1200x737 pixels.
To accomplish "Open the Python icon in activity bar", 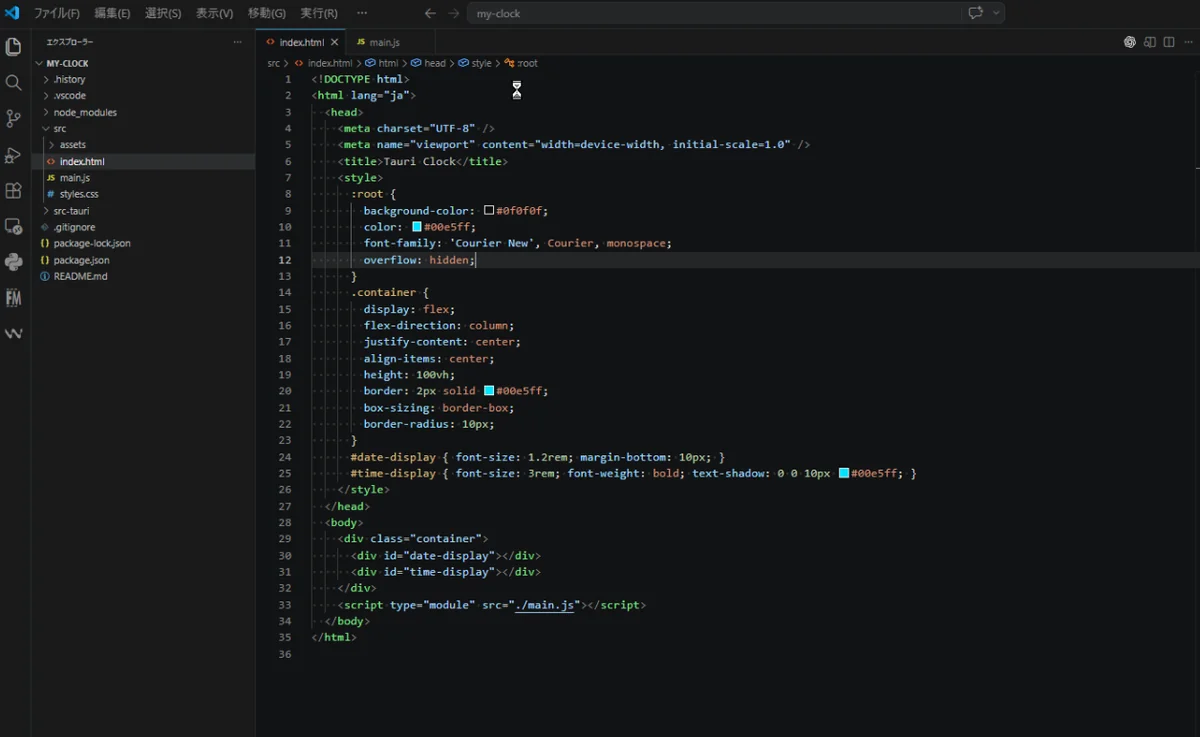I will coord(13,262).
